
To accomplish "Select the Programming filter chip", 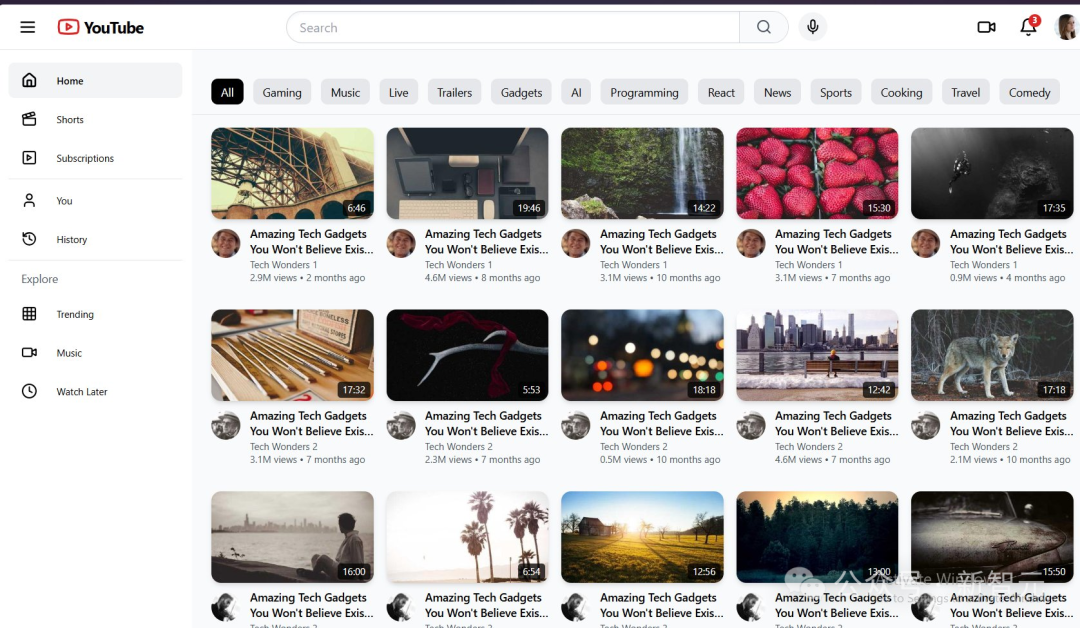I will click(x=644, y=92).
